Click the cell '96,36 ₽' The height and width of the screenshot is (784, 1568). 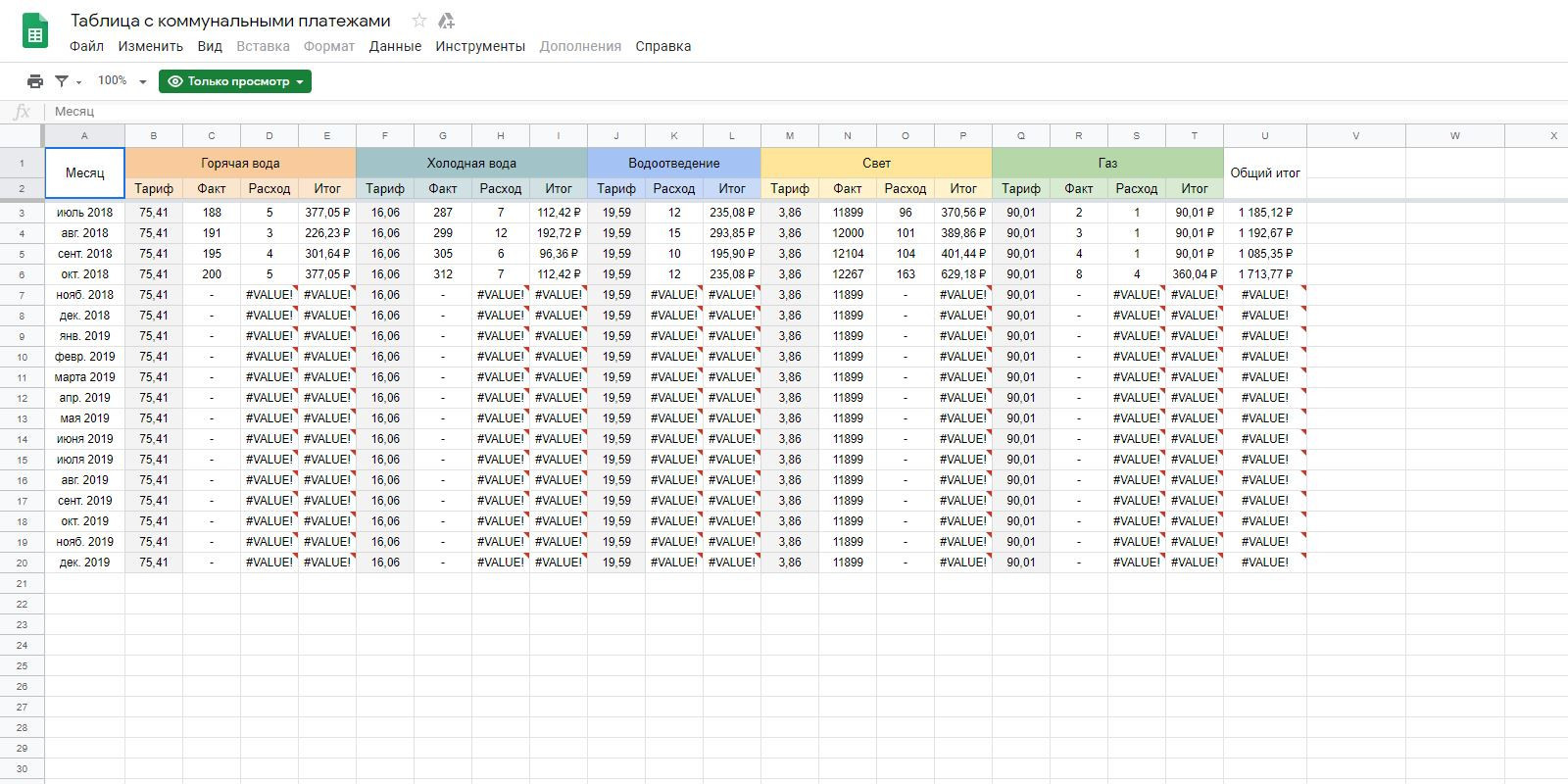[x=559, y=254]
